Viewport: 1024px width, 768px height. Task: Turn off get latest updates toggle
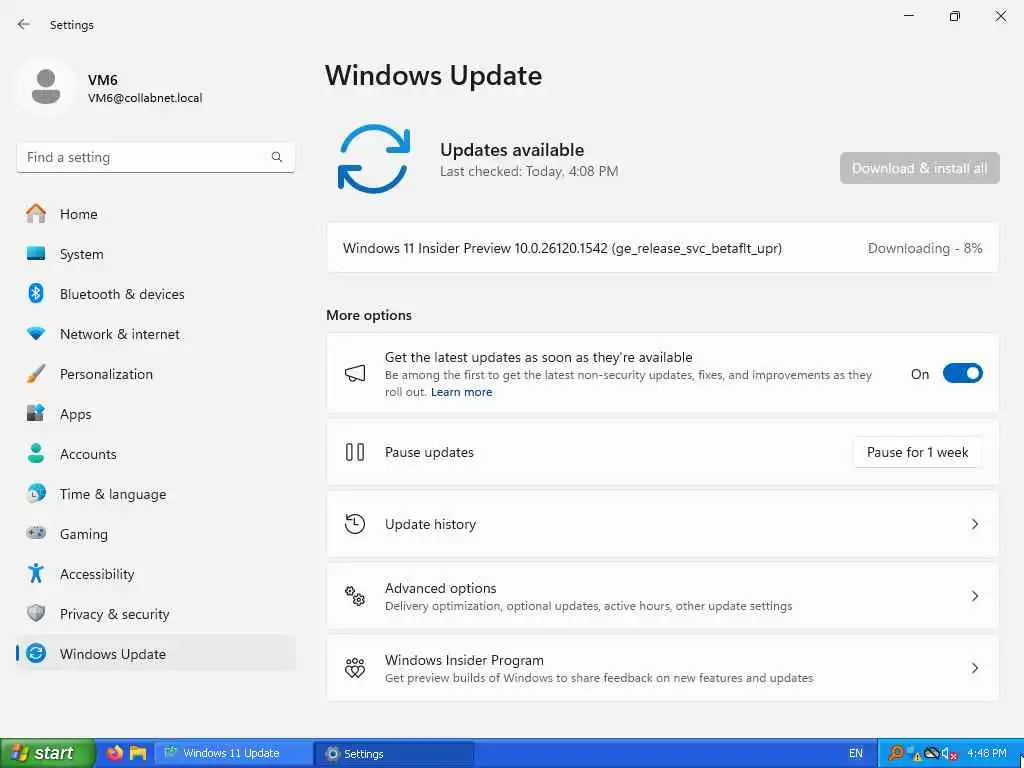tap(963, 374)
